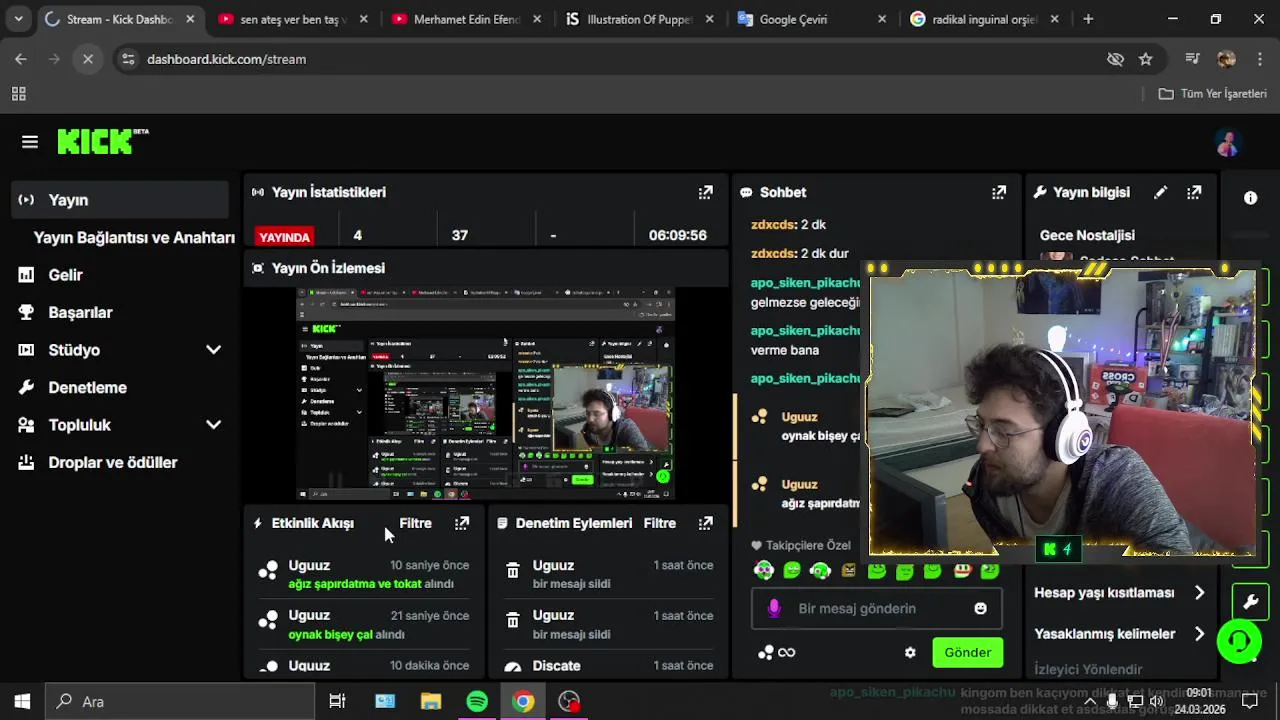Click the Windows Ara search box
The height and width of the screenshot is (720, 1280).
tap(180, 701)
